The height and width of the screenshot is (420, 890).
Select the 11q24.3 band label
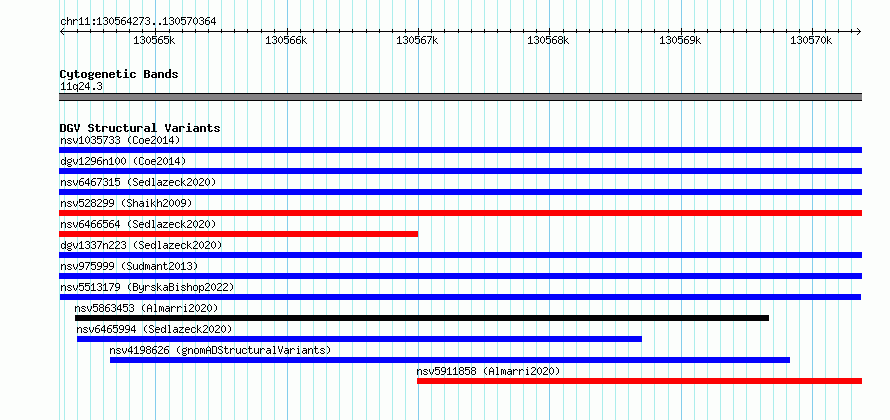pos(81,87)
